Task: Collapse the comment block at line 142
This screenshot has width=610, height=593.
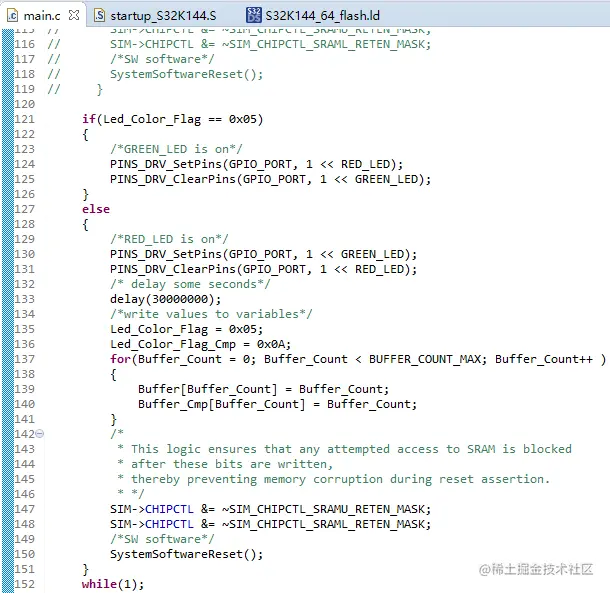Action: click(39, 433)
